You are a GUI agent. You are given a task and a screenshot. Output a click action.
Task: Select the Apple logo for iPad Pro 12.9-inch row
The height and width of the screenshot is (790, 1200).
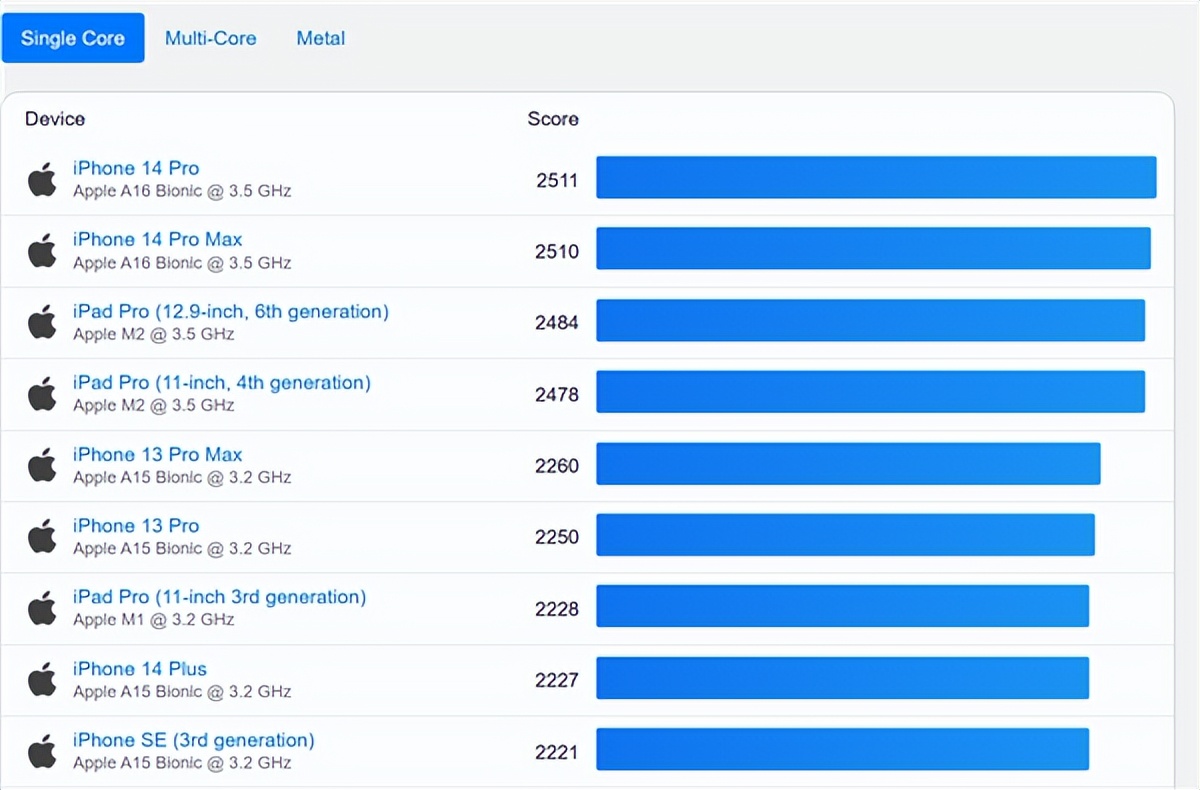point(41,321)
